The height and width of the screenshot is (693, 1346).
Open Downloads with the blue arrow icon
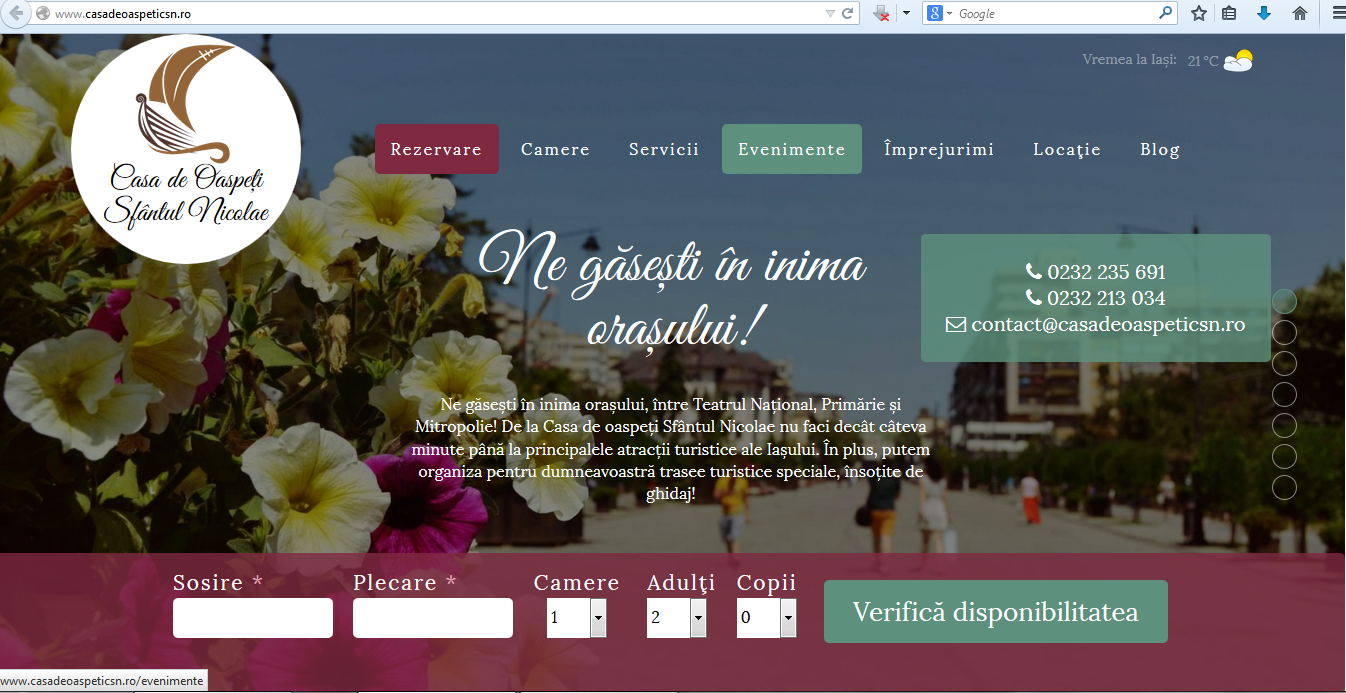[1263, 13]
